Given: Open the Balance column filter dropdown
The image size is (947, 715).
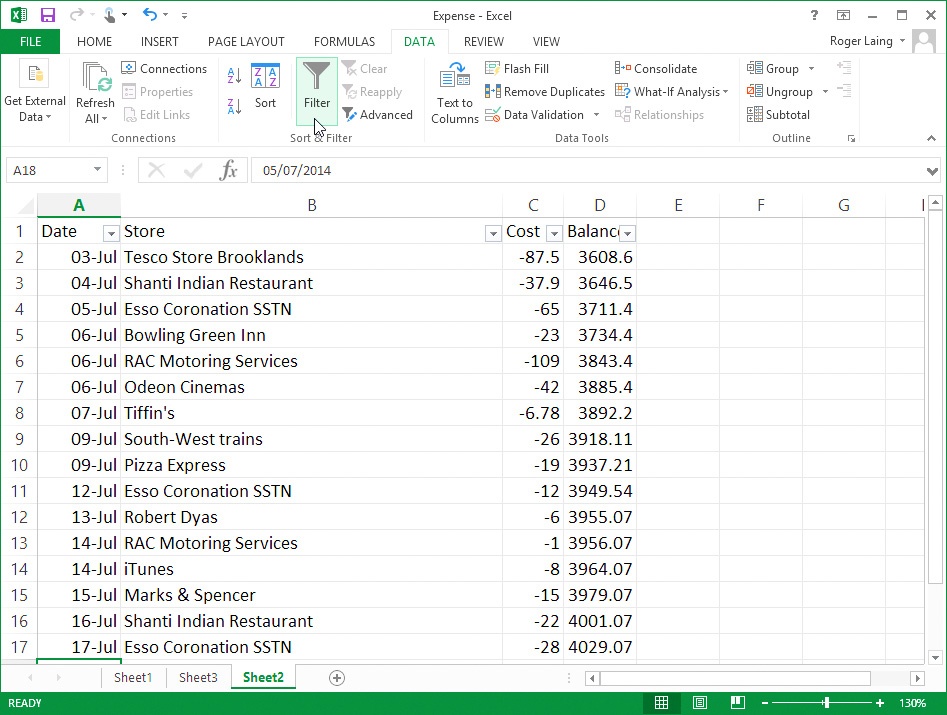Looking at the screenshot, I should click(x=627, y=232).
